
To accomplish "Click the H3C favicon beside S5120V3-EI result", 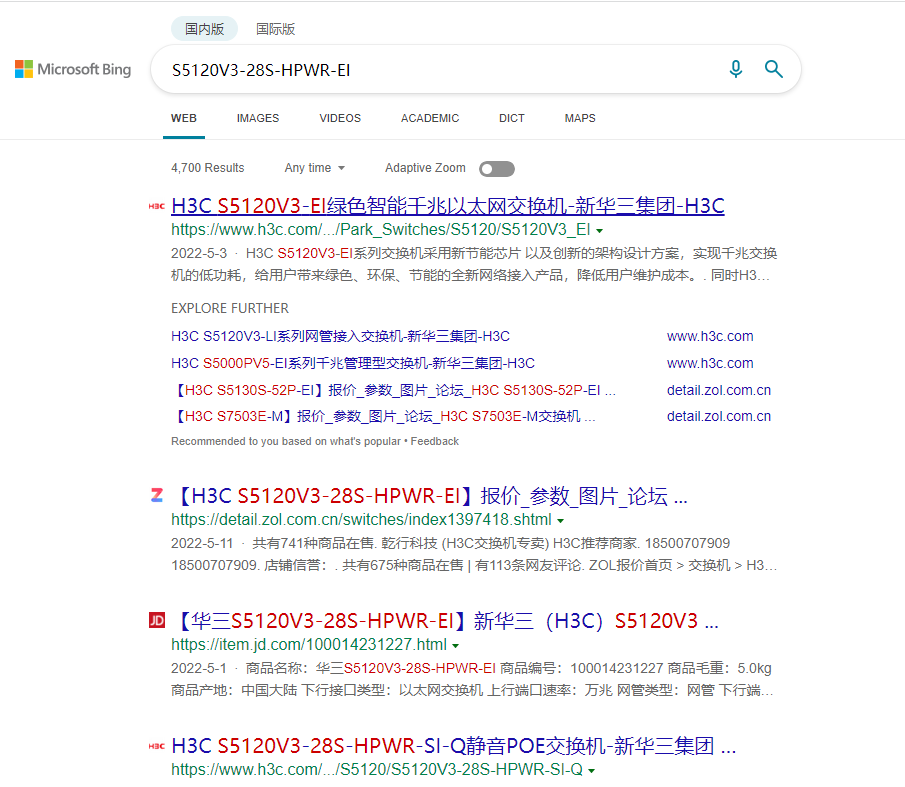I will point(156,206).
